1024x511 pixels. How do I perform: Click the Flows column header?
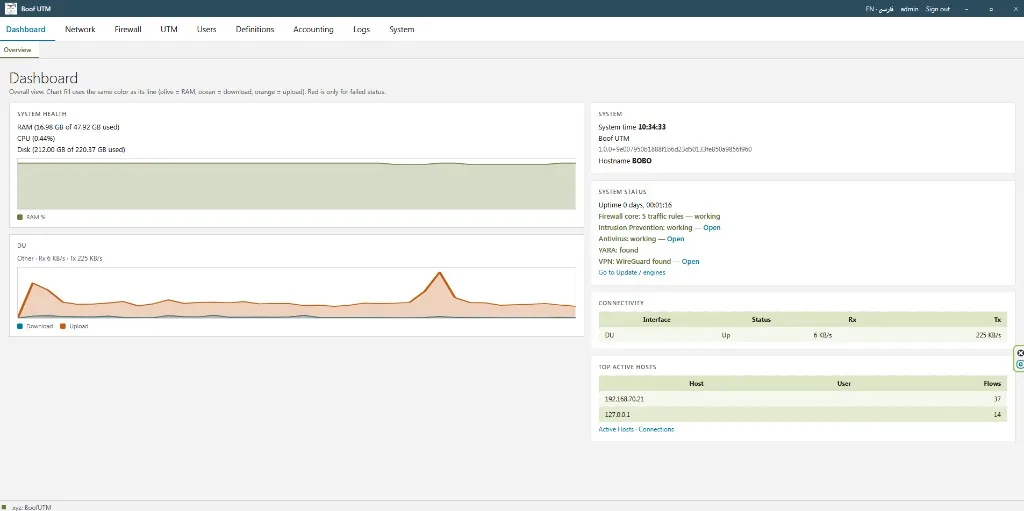coord(992,384)
